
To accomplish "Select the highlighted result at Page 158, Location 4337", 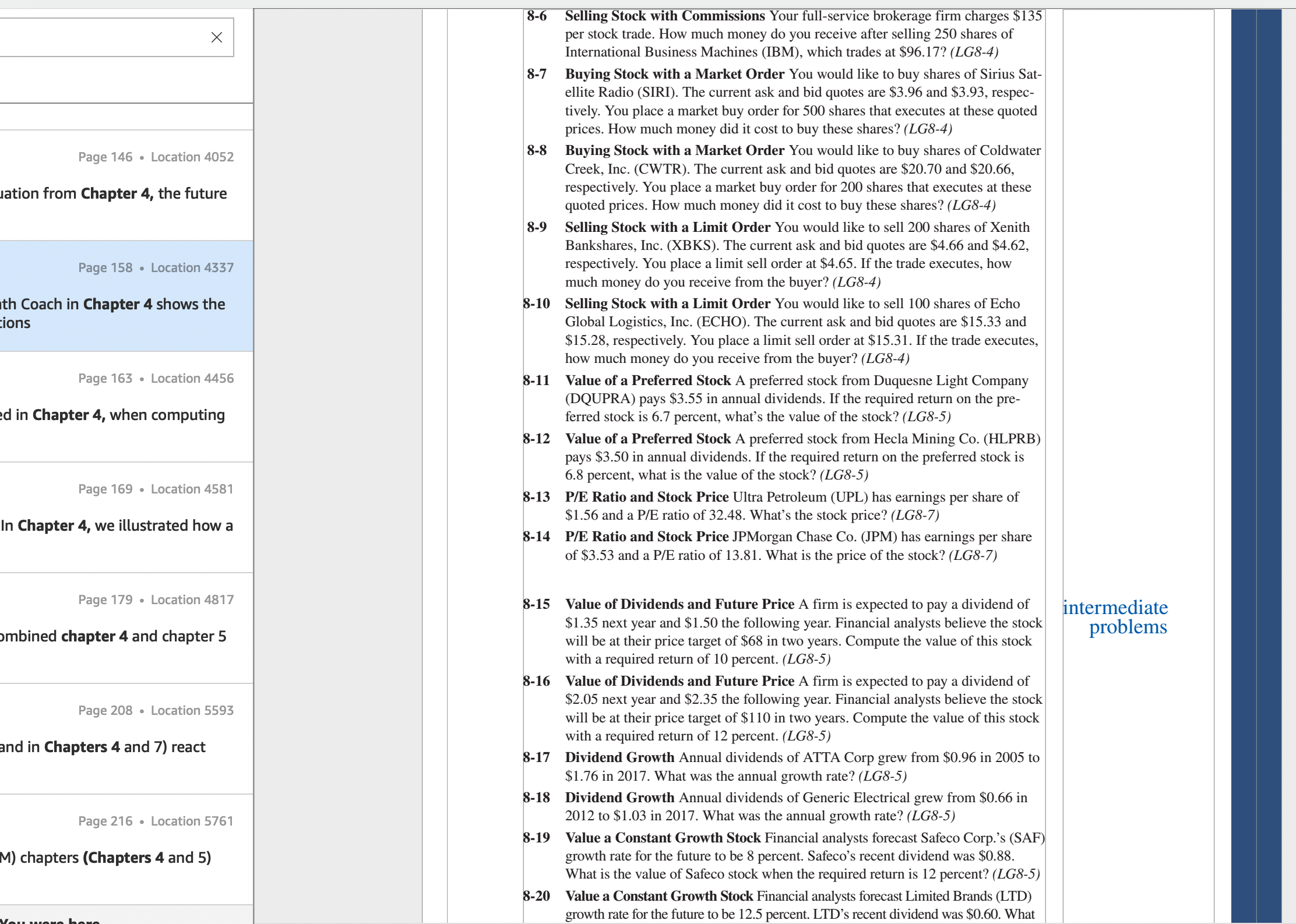I will pyautogui.click(x=126, y=296).
